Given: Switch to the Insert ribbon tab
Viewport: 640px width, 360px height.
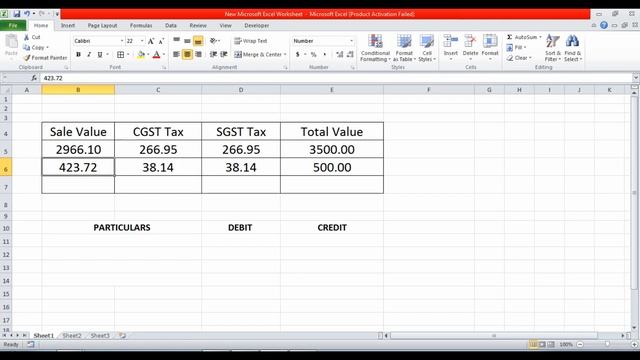Looking at the screenshot, I should 68,25.
